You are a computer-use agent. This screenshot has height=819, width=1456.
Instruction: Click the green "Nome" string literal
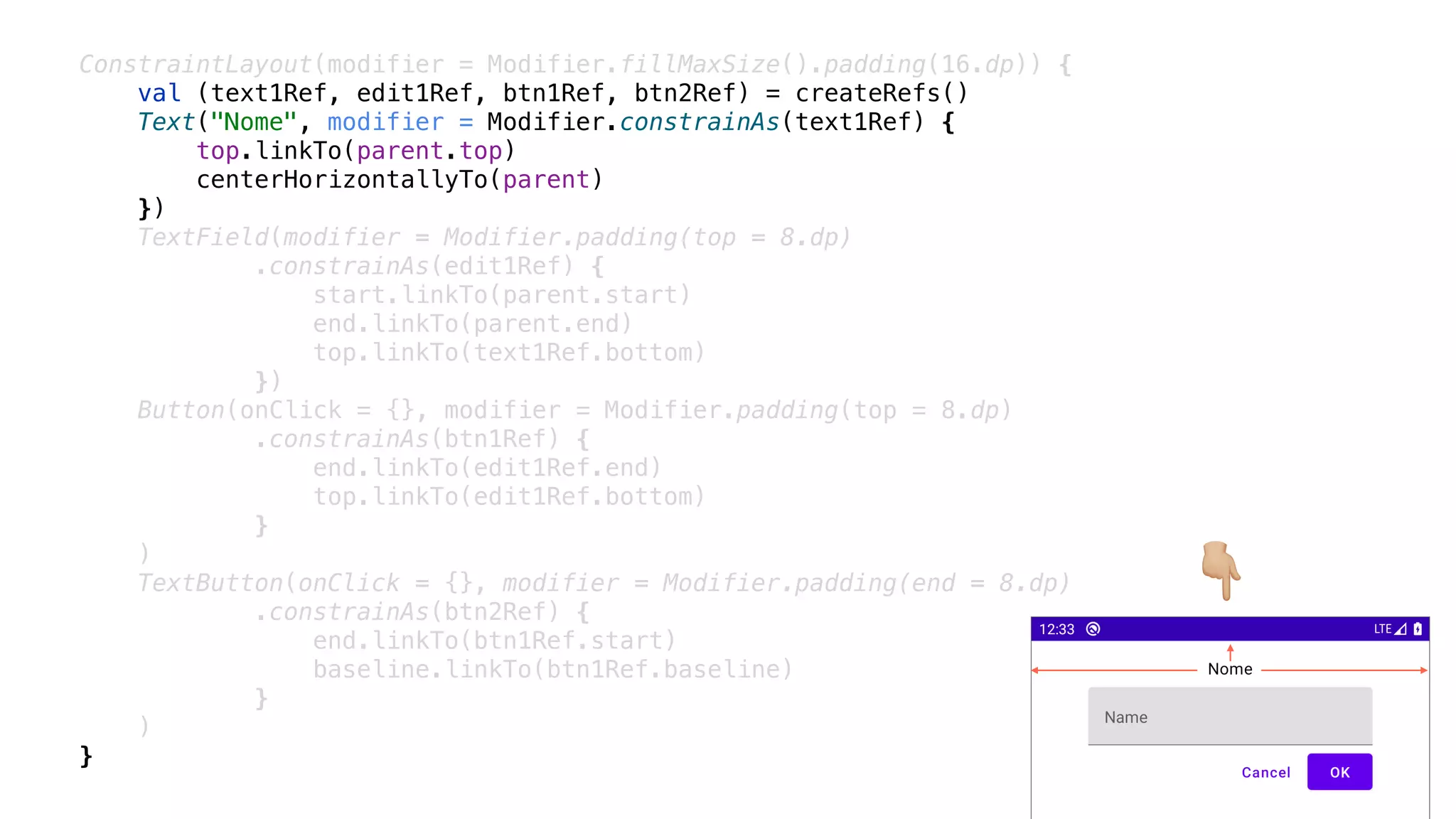pos(253,122)
